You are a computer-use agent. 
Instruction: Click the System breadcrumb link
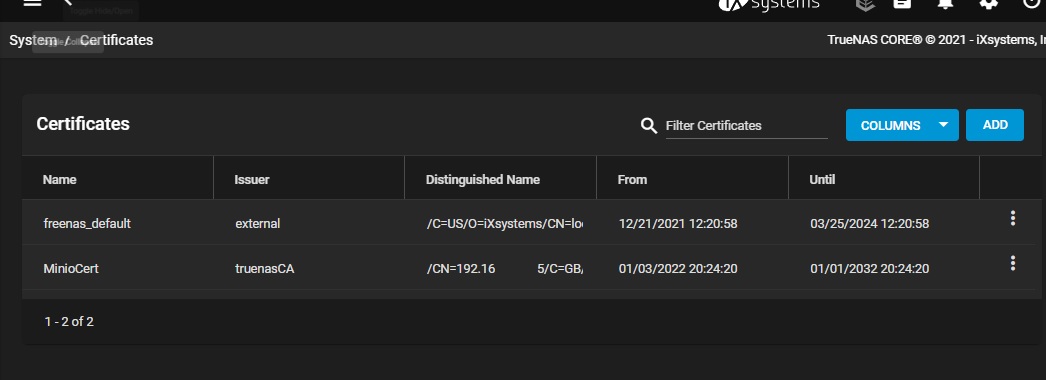tap(33, 40)
